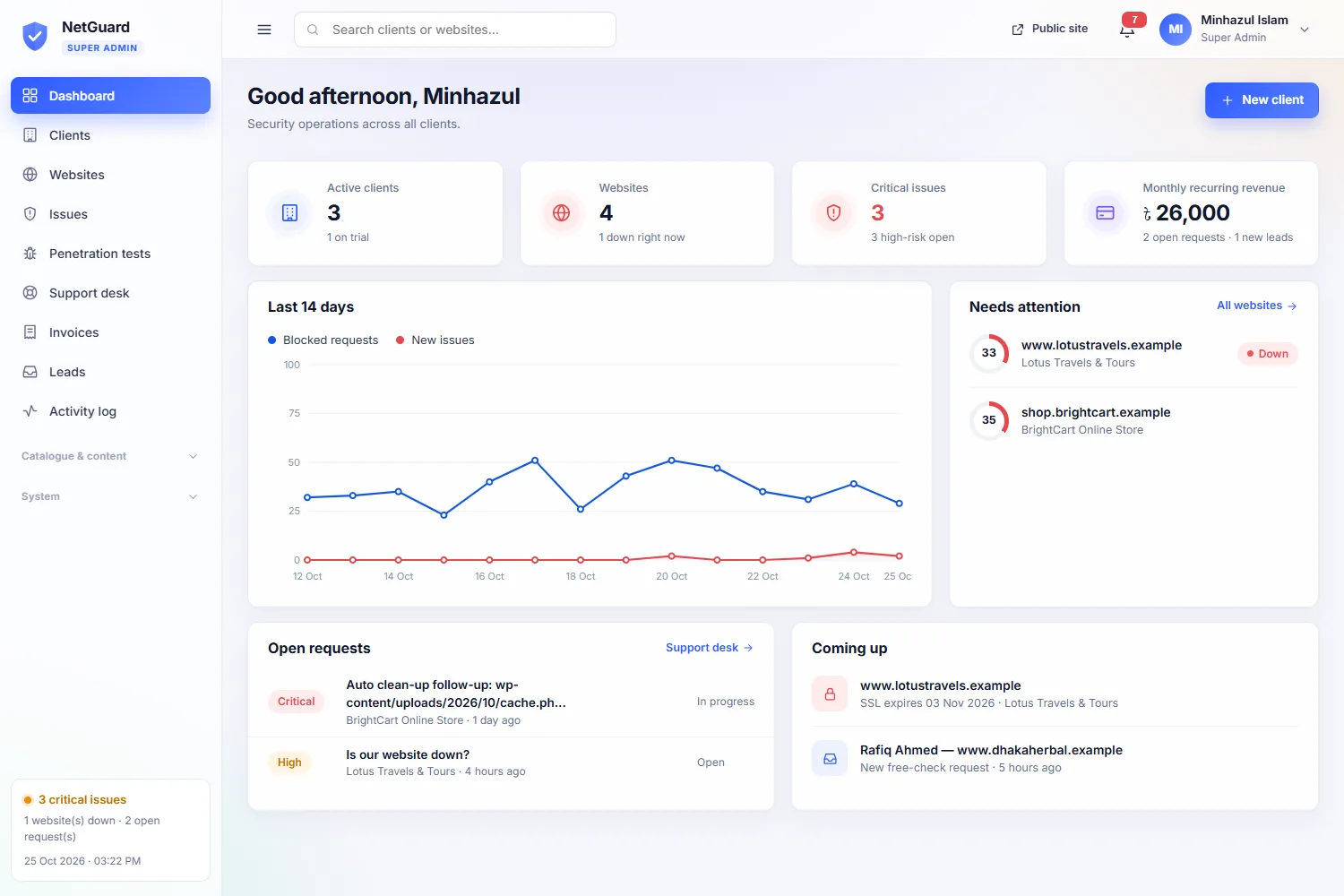Screen dimensions: 1344x896
Task: Click the SSL lock icon for lotustravels
Action: click(830, 694)
